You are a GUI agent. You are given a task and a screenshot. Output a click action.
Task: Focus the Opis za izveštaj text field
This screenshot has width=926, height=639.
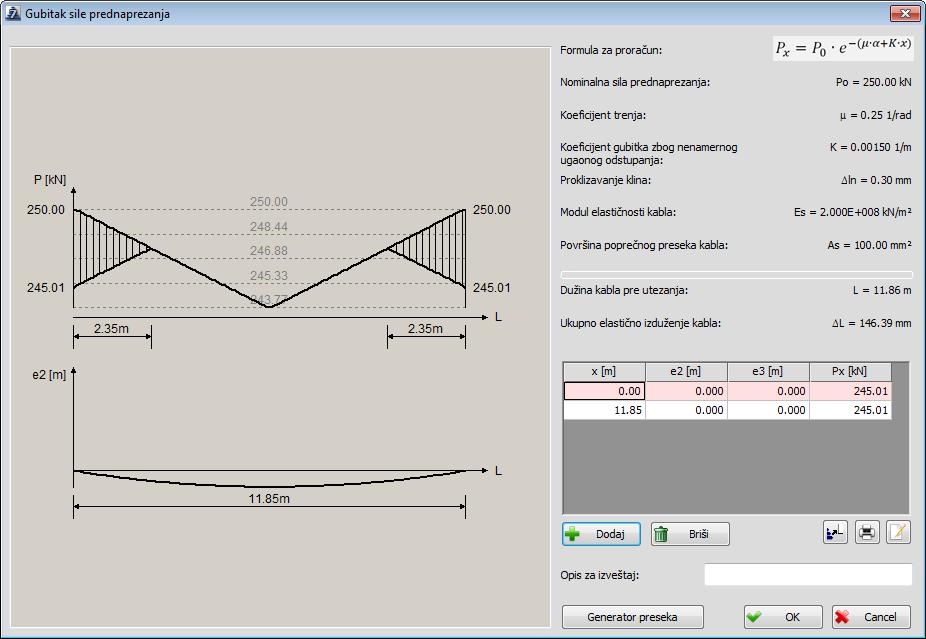[808, 574]
